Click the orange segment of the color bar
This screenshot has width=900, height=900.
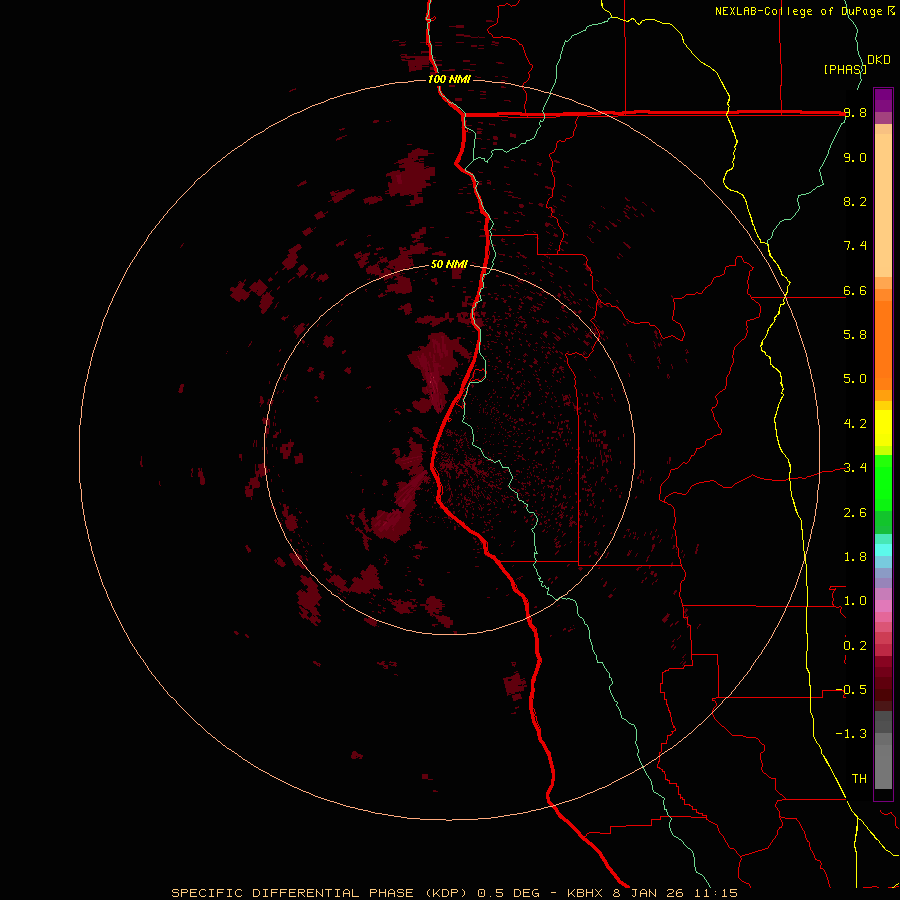click(883, 346)
